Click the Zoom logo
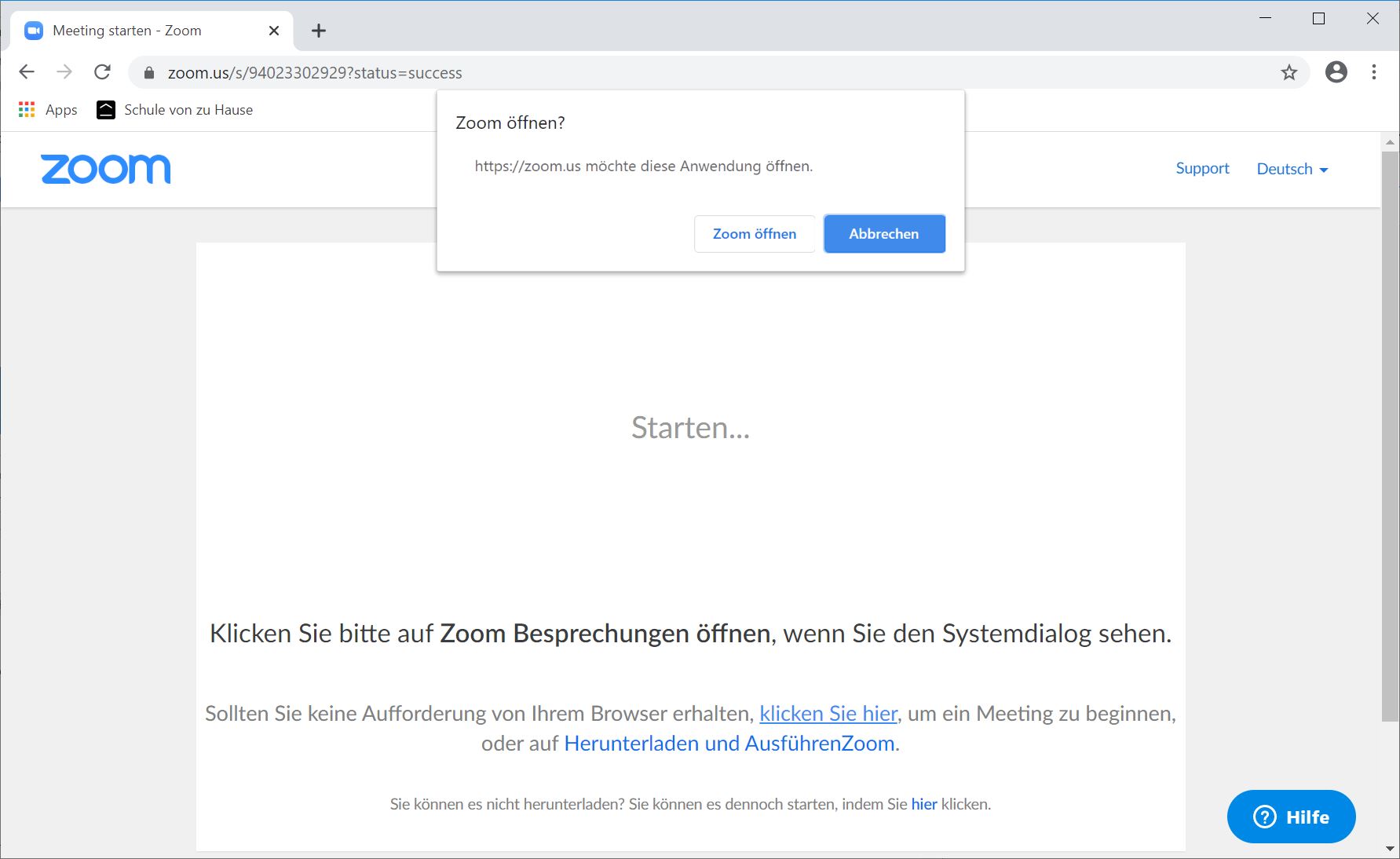1400x859 pixels. [105, 170]
